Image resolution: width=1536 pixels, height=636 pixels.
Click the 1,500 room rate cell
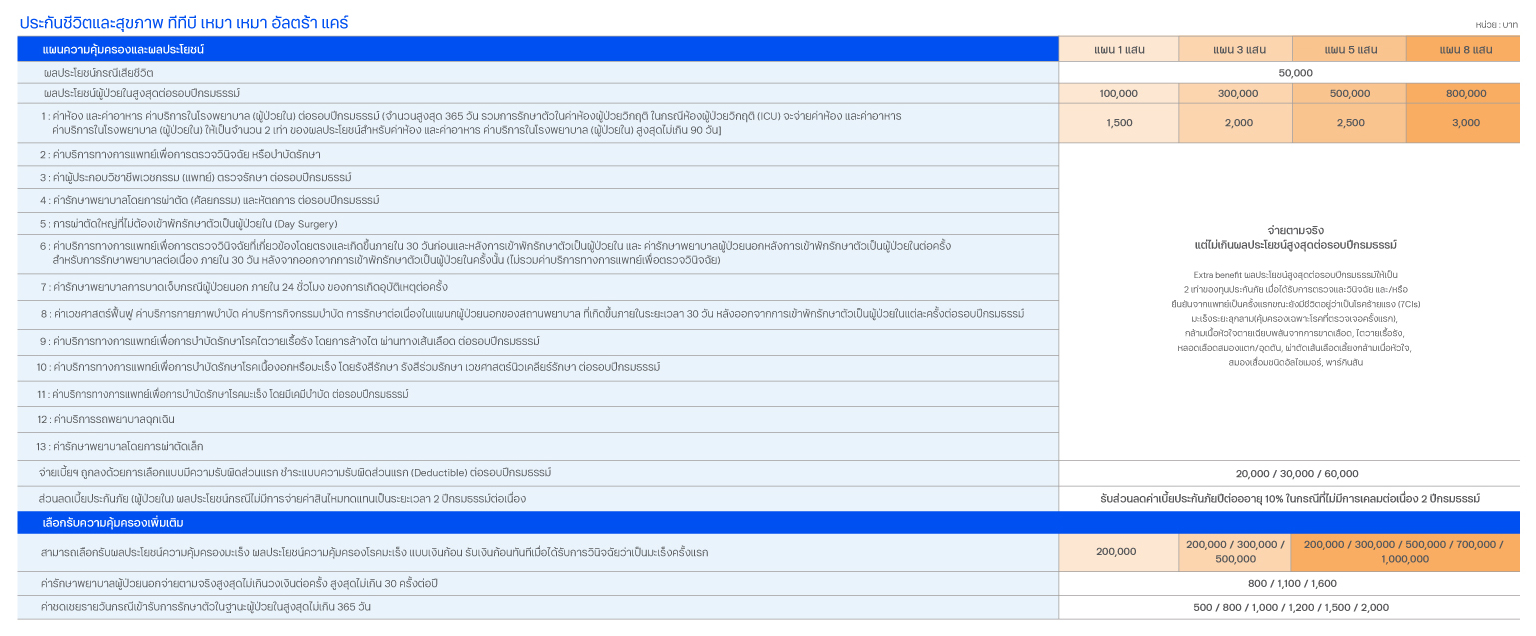pos(1118,123)
